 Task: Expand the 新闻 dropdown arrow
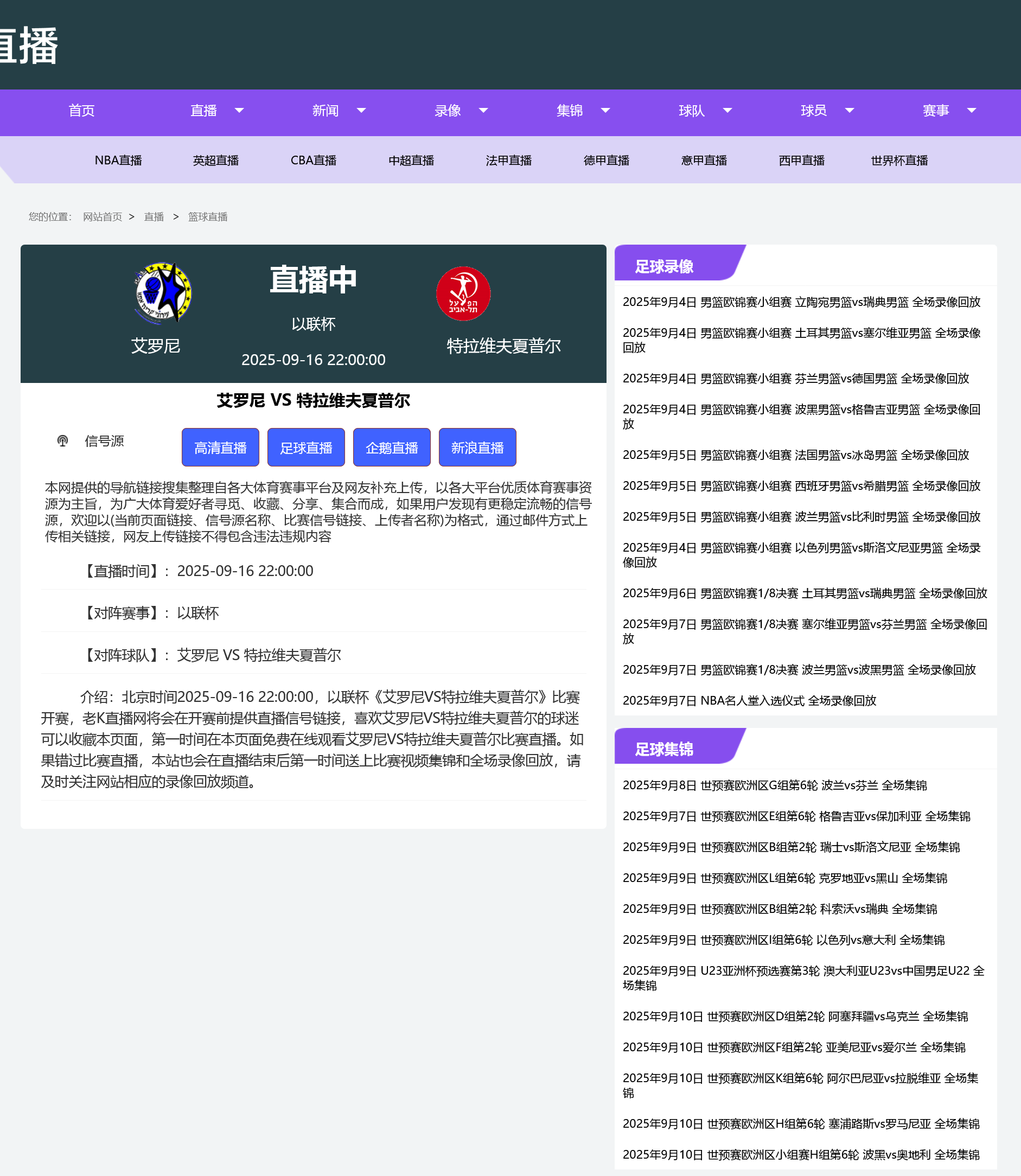tap(361, 111)
